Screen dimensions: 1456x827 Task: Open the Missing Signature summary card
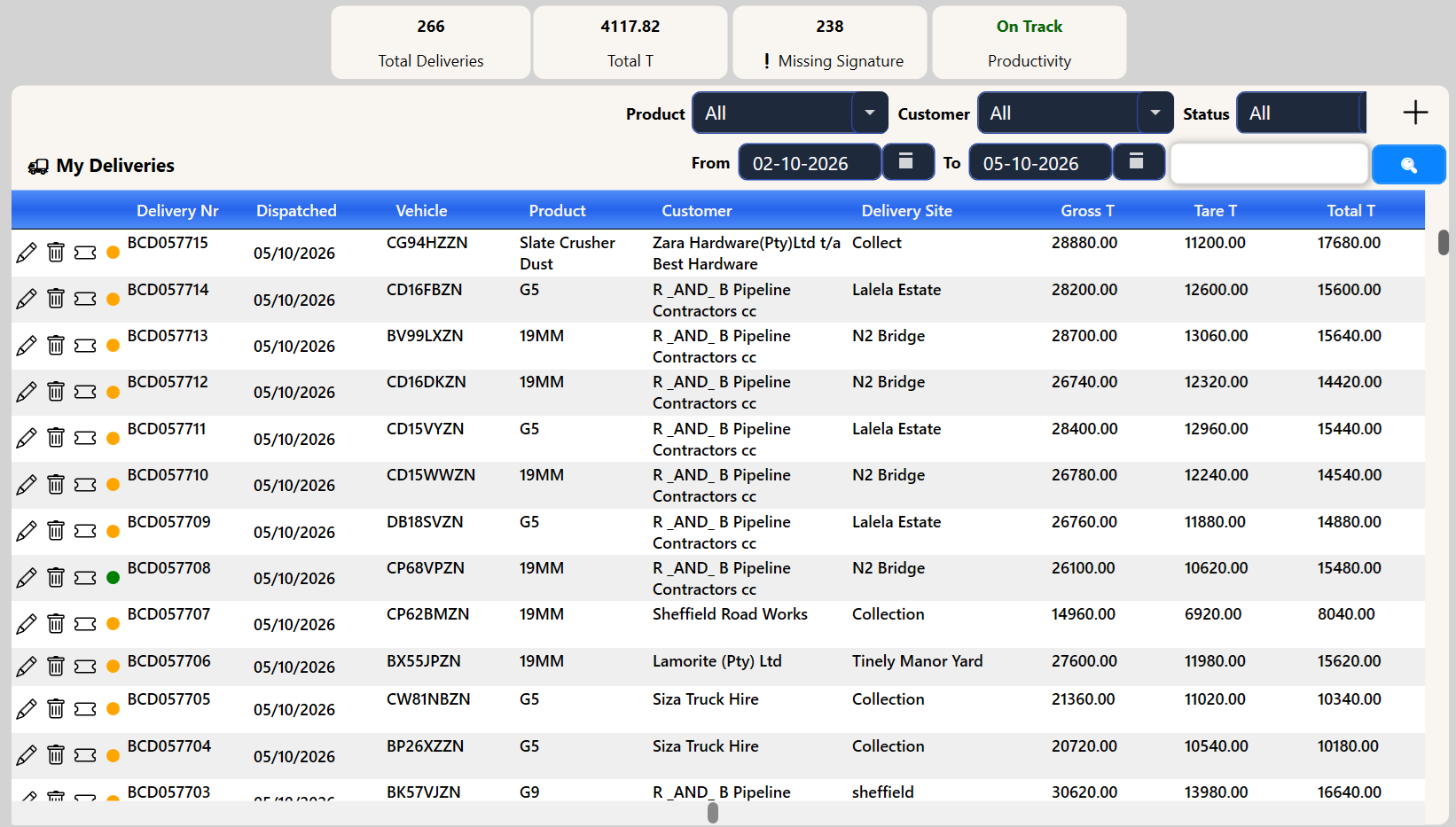(830, 43)
